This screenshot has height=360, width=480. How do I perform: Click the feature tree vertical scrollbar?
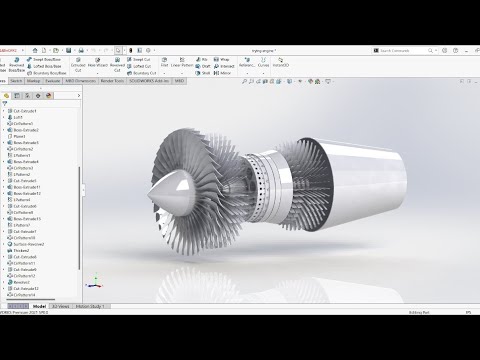click(x=79, y=218)
